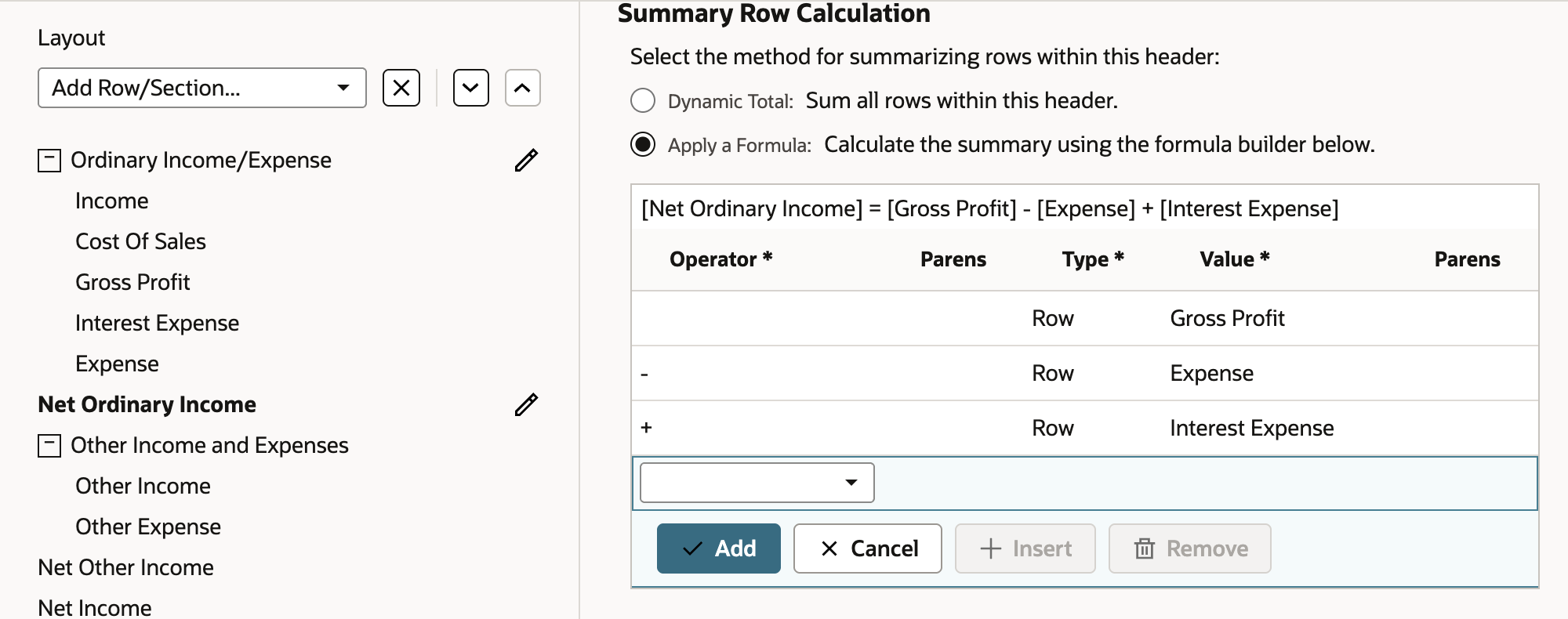Click the plus operator cell

[646, 428]
